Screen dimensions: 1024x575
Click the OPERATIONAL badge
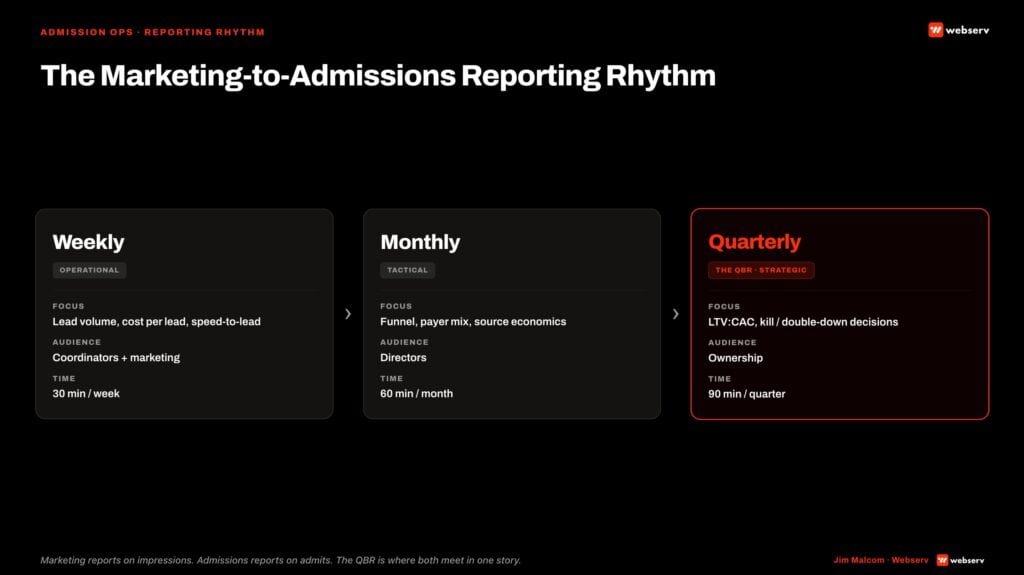coord(89,270)
